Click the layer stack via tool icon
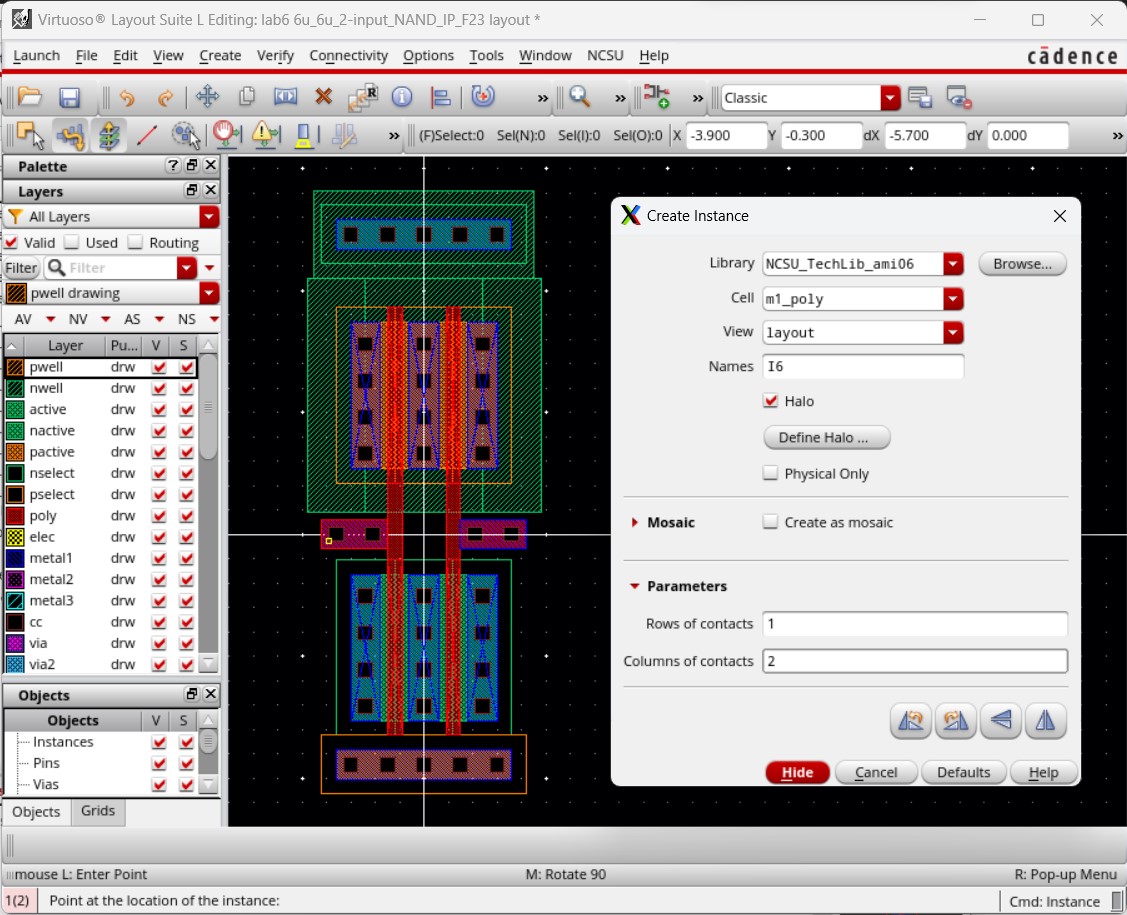Viewport: 1127px width, 915px height. point(109,135)
